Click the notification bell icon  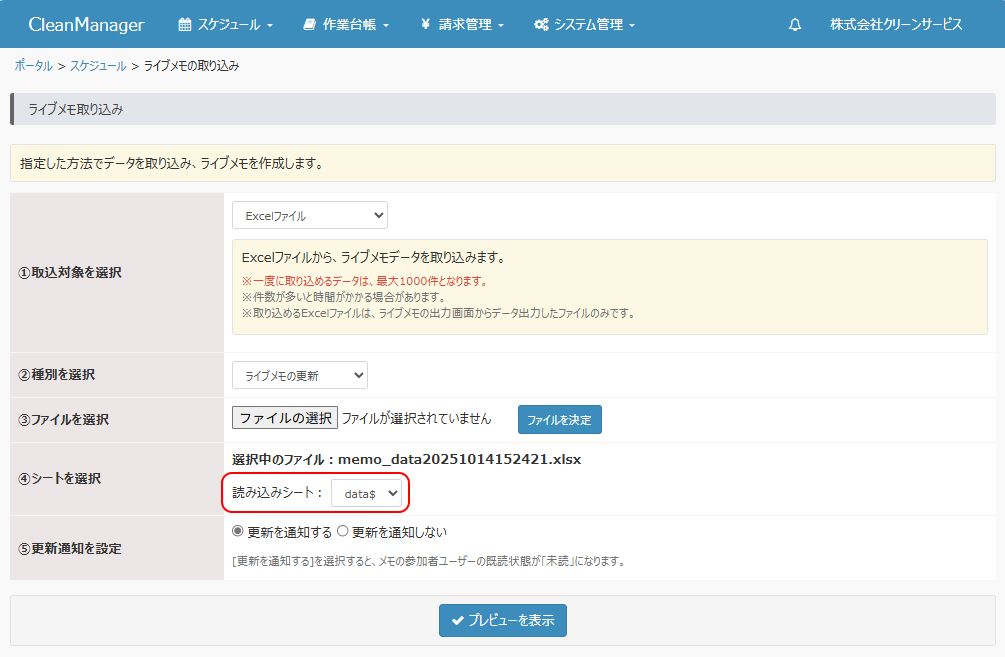[795, 24]
